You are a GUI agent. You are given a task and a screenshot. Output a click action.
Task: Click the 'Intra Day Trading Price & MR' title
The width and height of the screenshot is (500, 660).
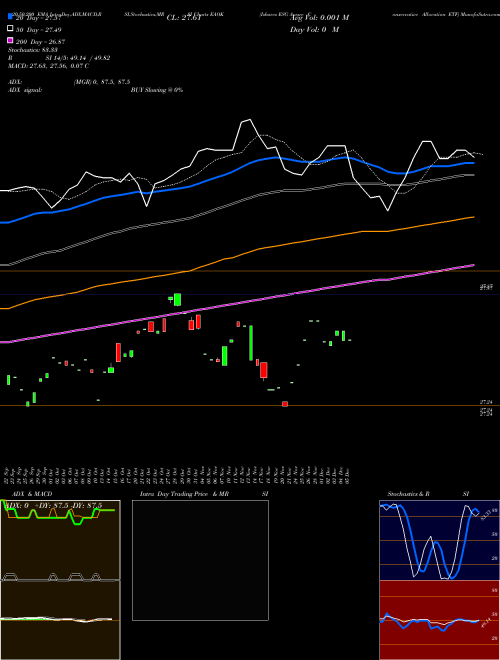point(184,494)
